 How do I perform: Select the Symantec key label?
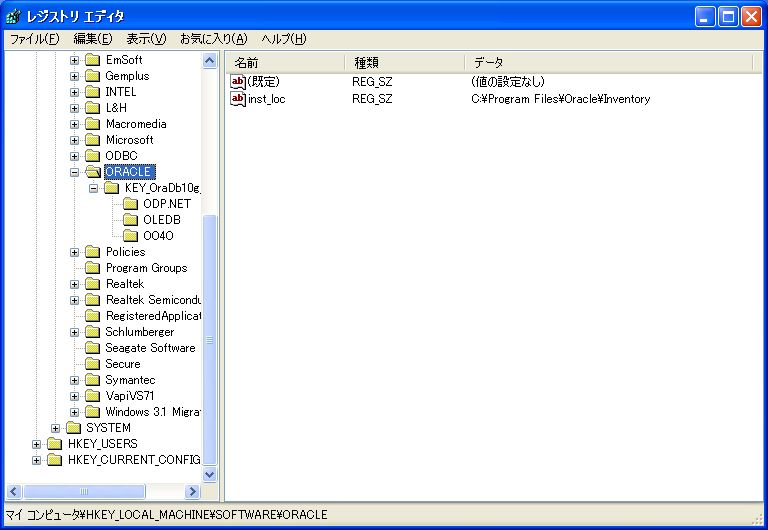pyautogui.click(x=130, y=380)
